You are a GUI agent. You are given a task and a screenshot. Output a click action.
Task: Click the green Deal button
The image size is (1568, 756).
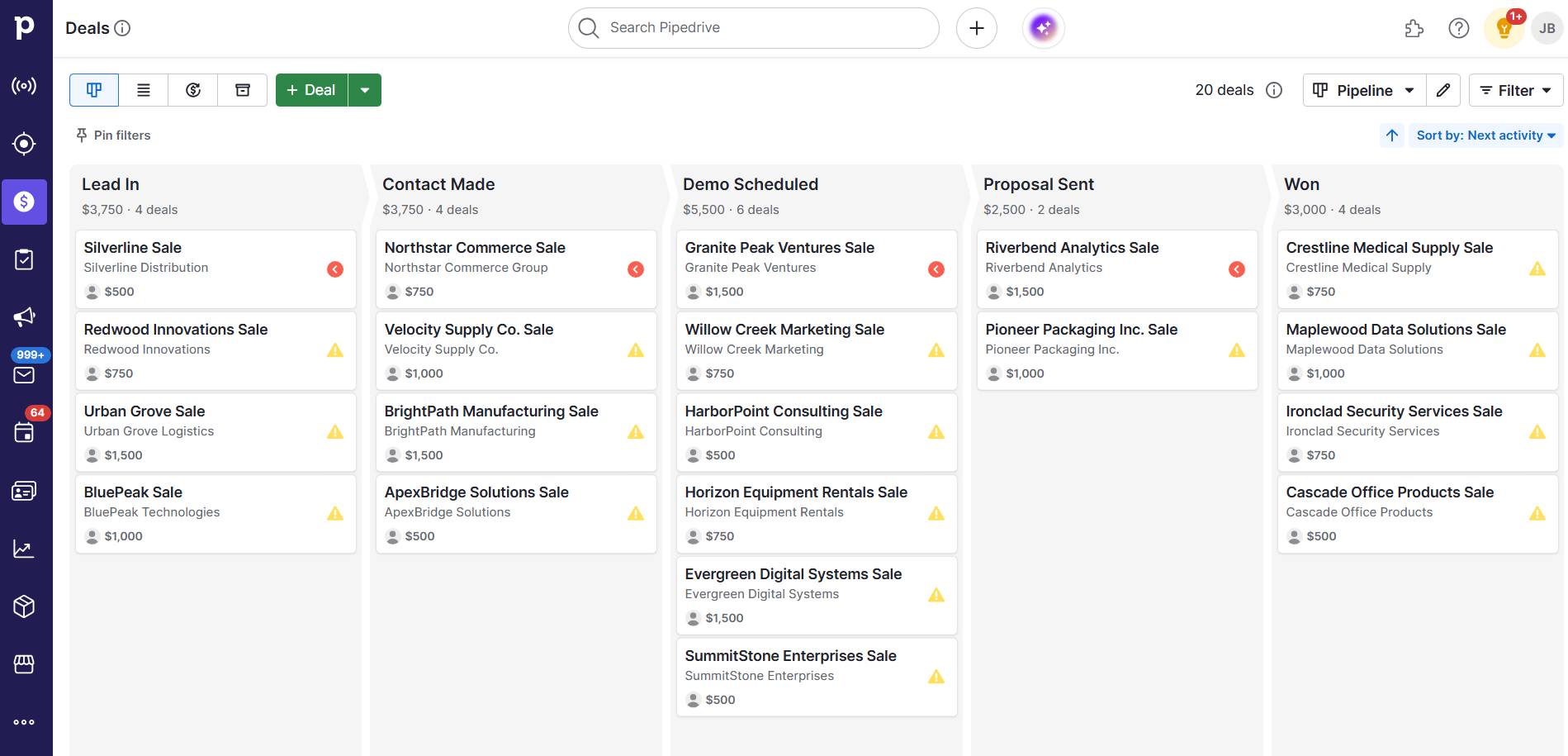pyautogui.click(x=311, y=89)
